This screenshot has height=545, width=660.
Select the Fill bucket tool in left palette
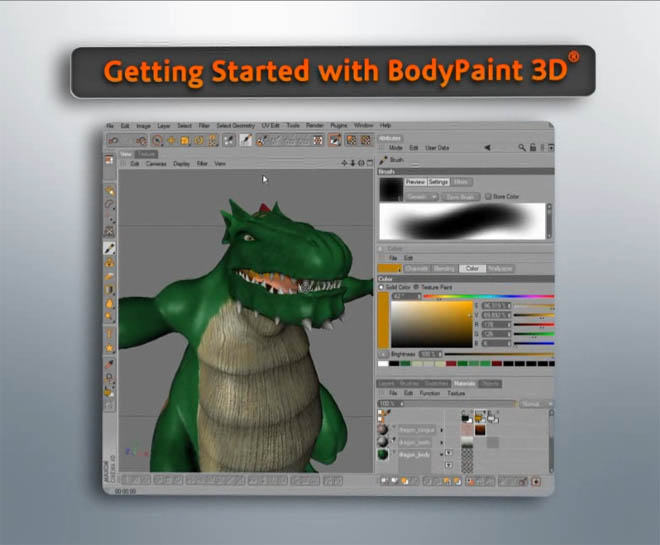click(109, 392)
